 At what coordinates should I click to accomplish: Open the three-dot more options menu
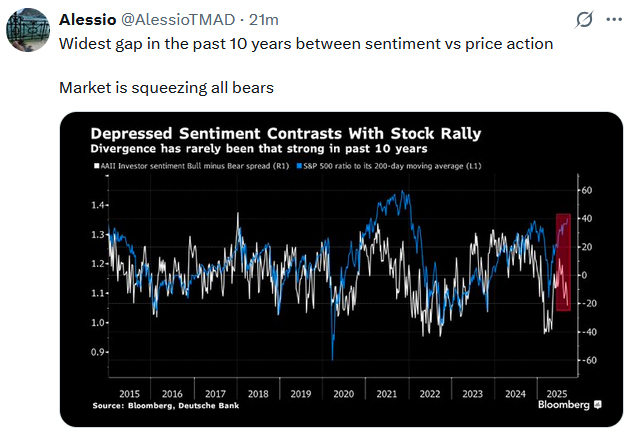click(615, 20)
